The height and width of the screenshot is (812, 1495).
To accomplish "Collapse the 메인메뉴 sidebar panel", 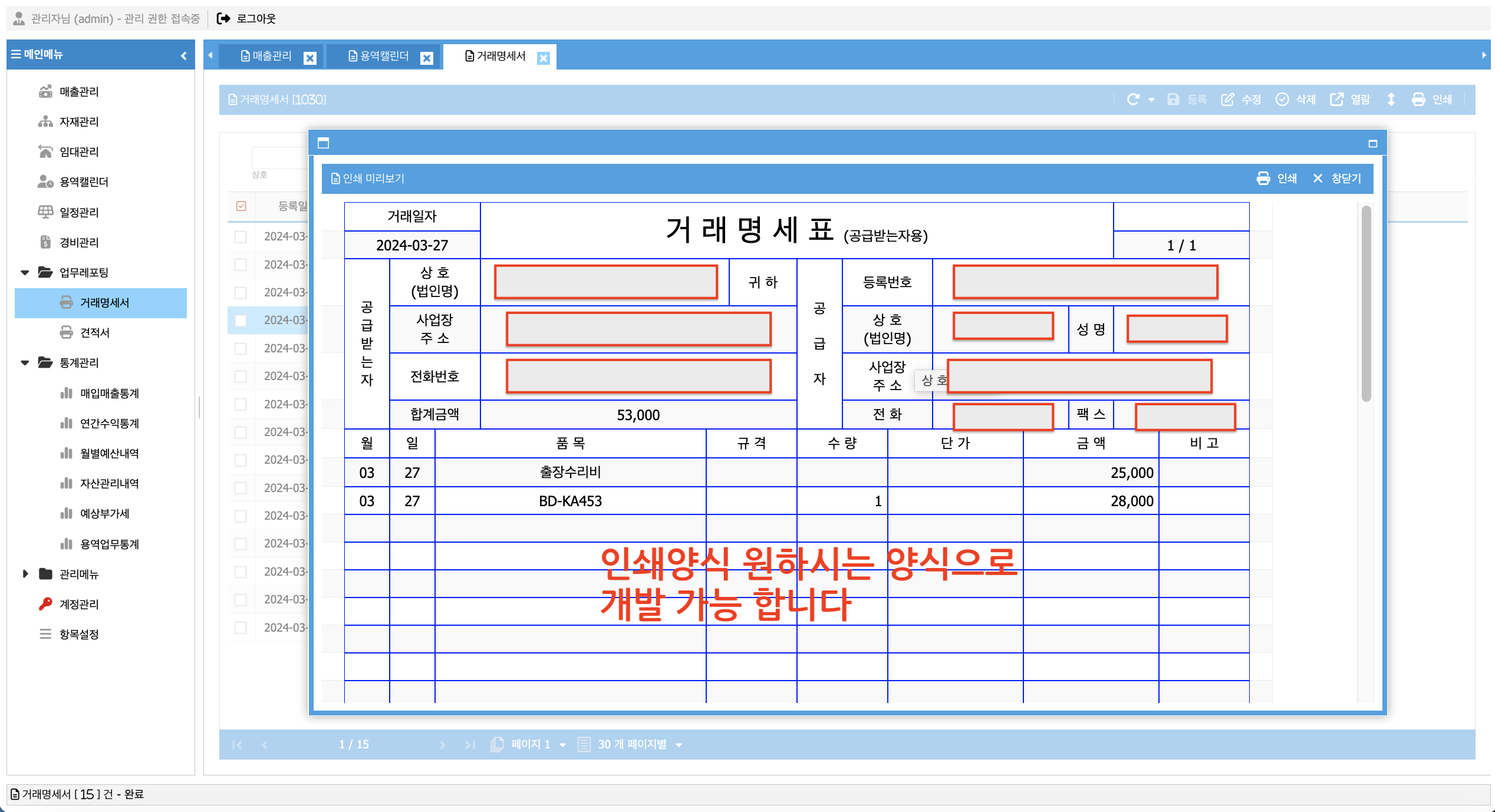I will pos(184,55).
